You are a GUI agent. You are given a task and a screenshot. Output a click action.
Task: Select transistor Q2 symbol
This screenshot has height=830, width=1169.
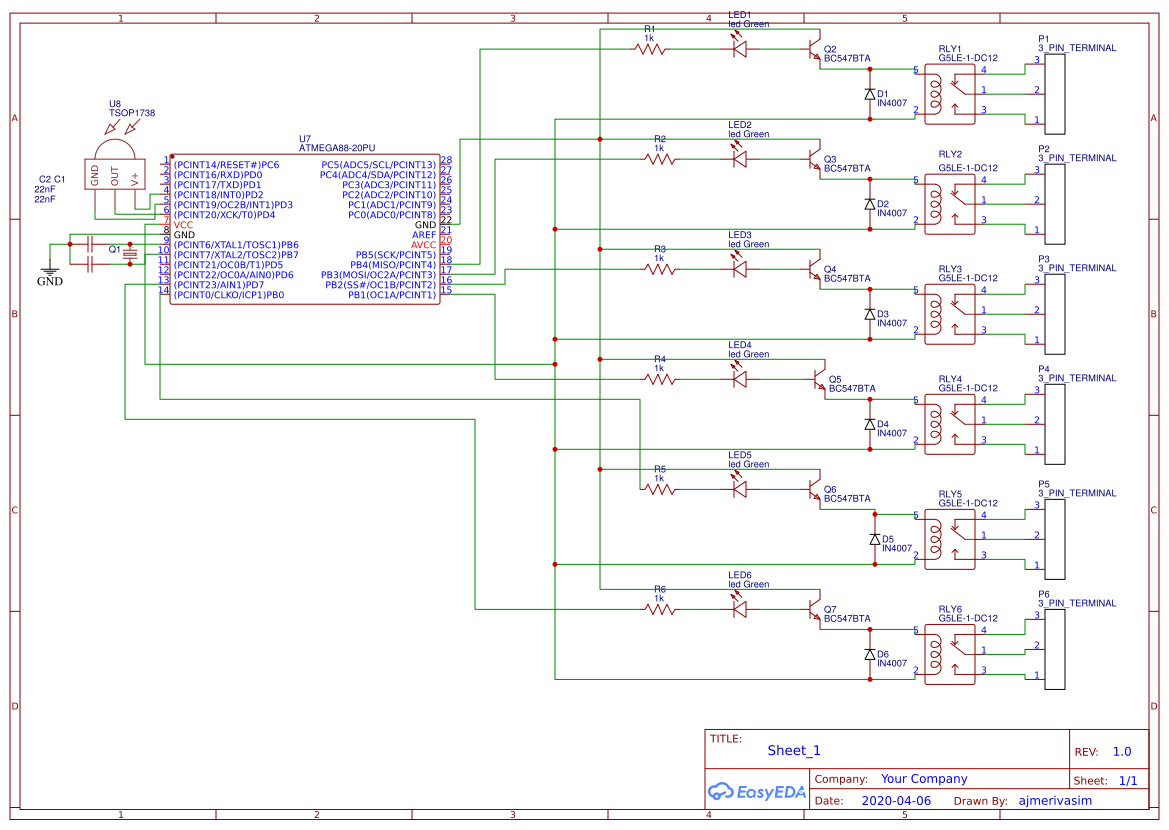814,49
